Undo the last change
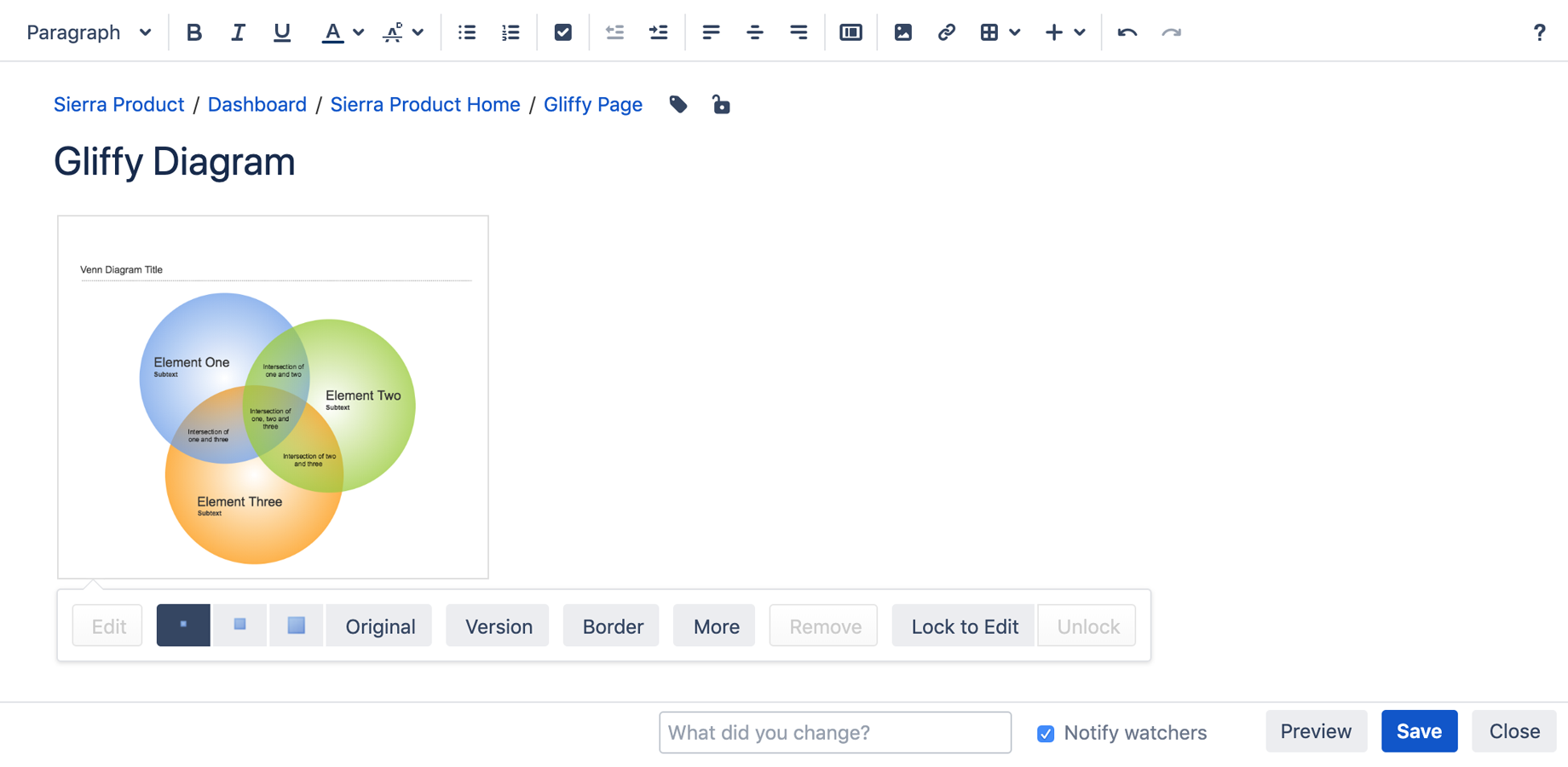This screenshot has width=1568, height=767. click(1127, 32)
